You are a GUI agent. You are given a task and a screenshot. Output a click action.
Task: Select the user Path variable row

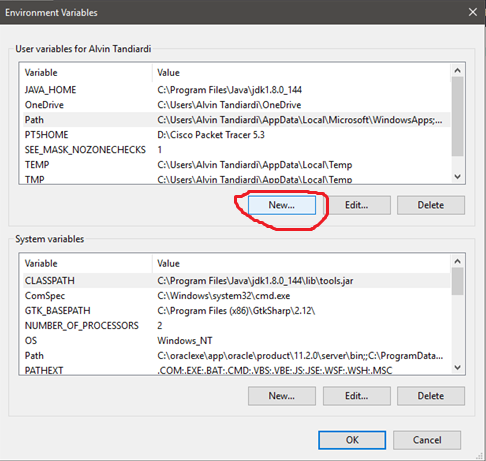click(237, 120)
